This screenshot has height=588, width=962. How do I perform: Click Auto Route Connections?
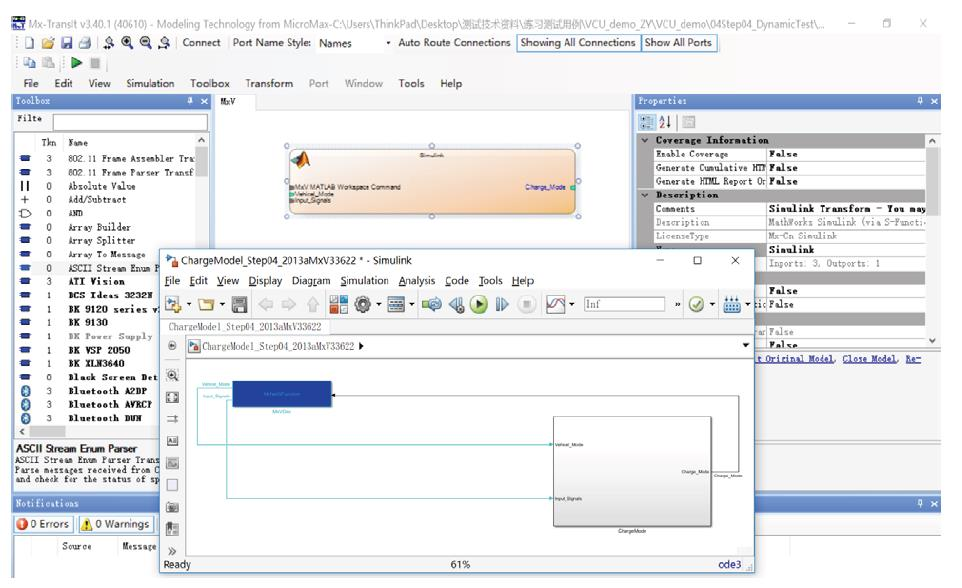click(454, 43)
